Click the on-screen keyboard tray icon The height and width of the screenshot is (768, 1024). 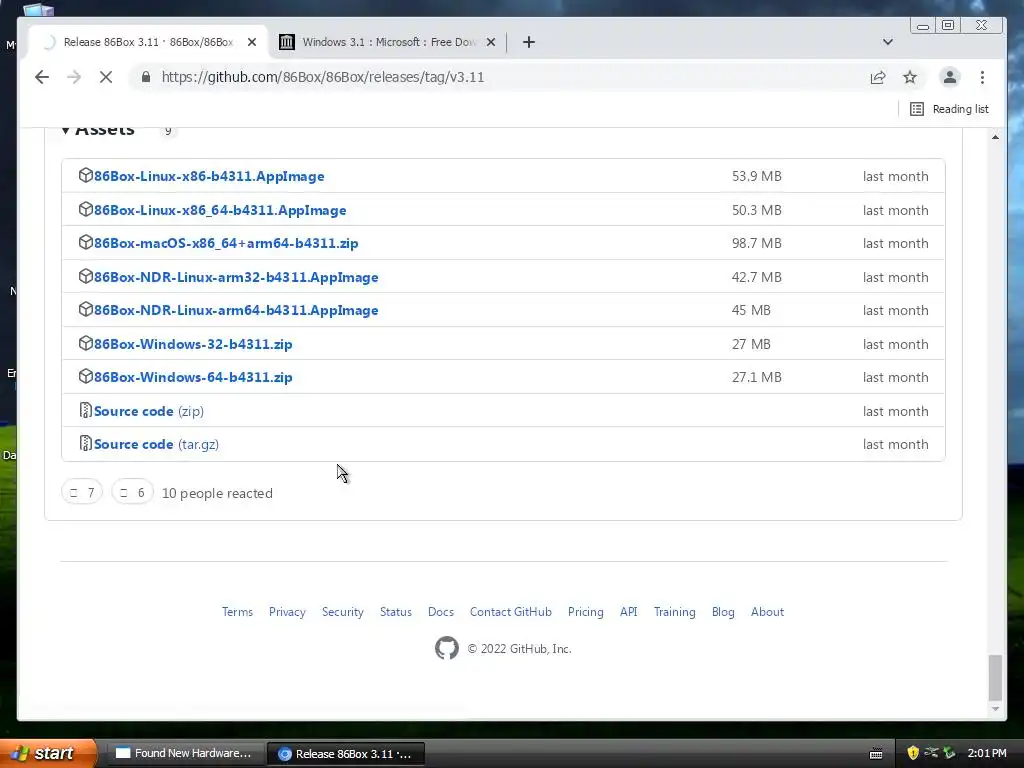(876, 754)
